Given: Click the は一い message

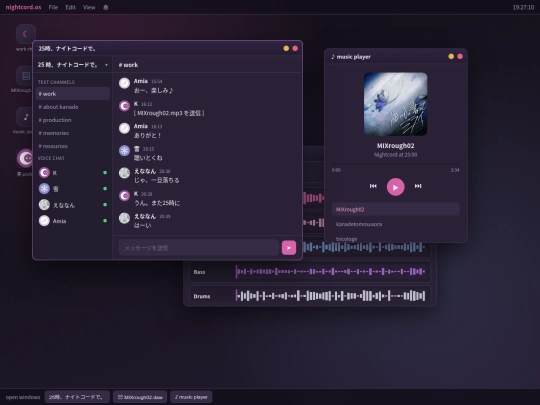Looking at the screenshot, I should point(142,225).
